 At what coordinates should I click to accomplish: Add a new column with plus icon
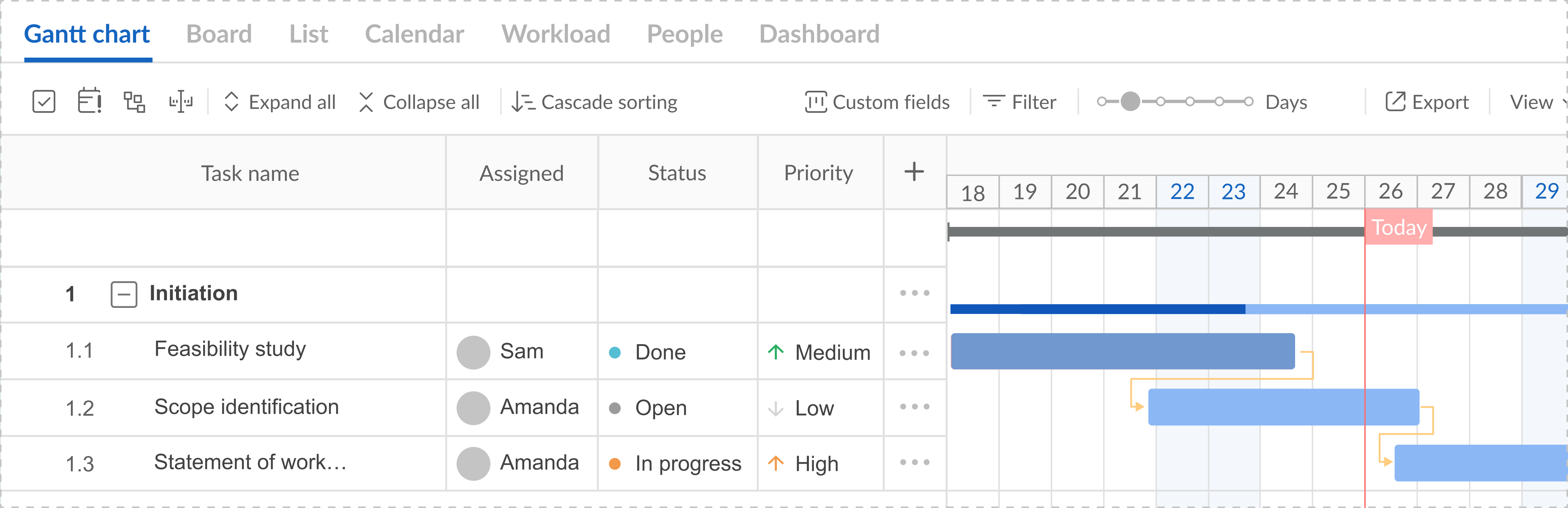point(914,171)
